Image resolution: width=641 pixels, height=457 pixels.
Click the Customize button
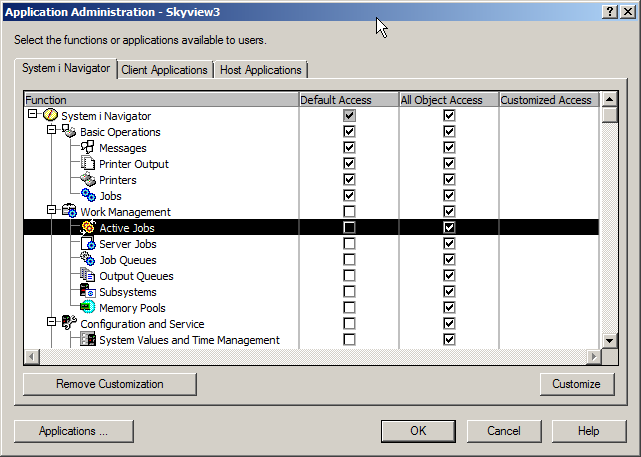pyautogui.click(x=576, y=384)
